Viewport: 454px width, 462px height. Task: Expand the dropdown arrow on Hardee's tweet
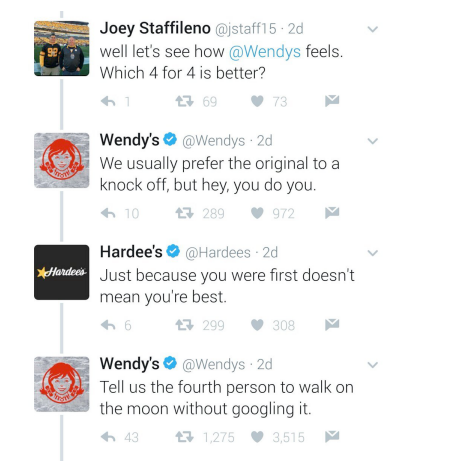(372, 253)
